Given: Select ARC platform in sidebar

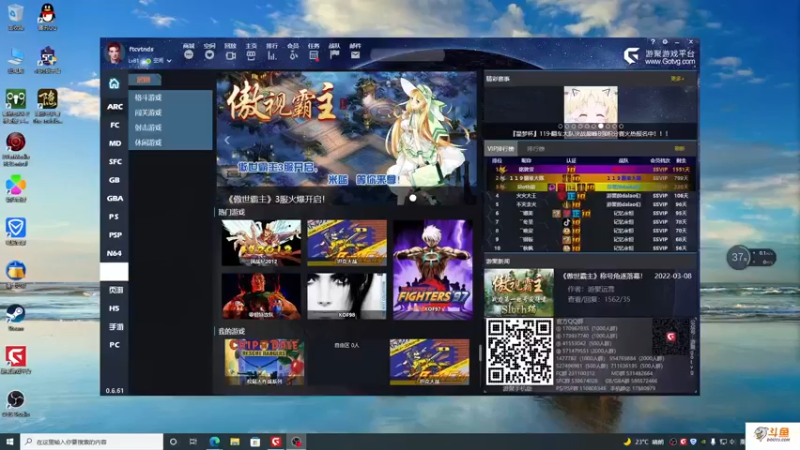Looking at the screenshot, I should pos(114,107).
